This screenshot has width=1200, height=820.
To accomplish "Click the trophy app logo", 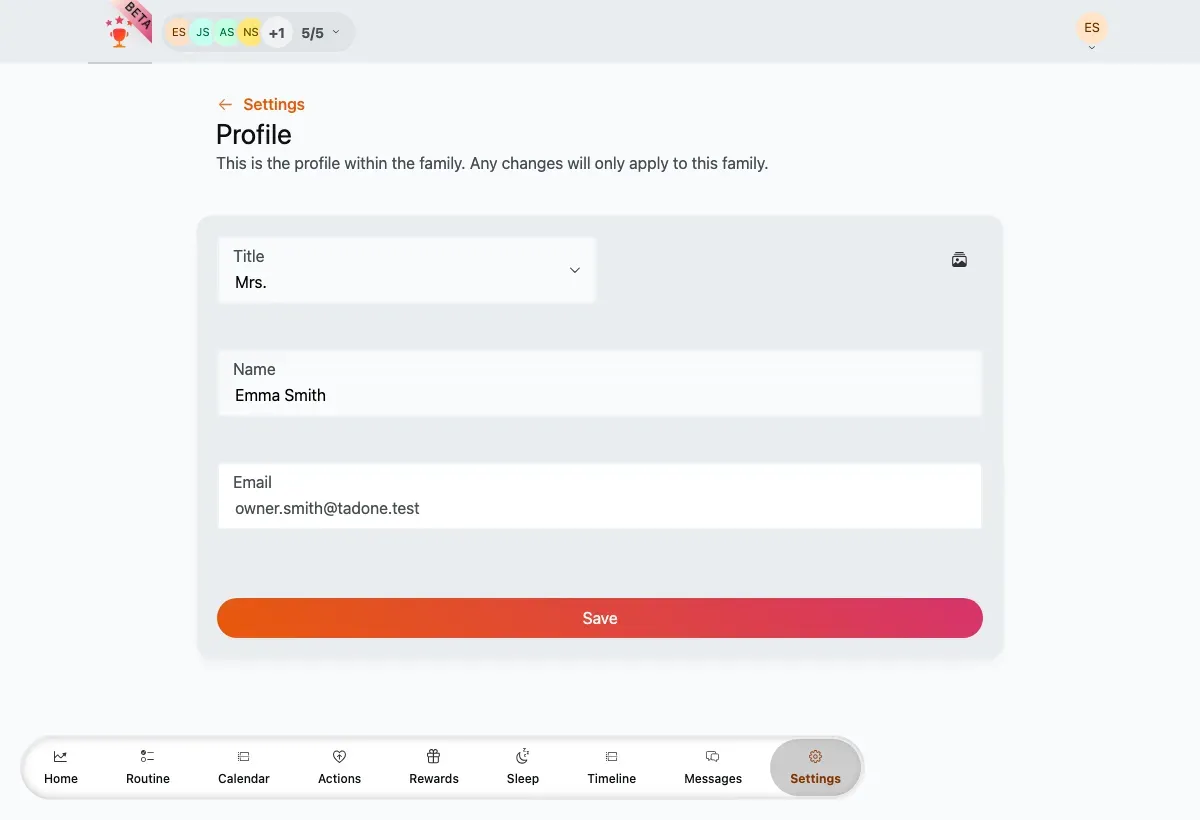I will point(120,32).
